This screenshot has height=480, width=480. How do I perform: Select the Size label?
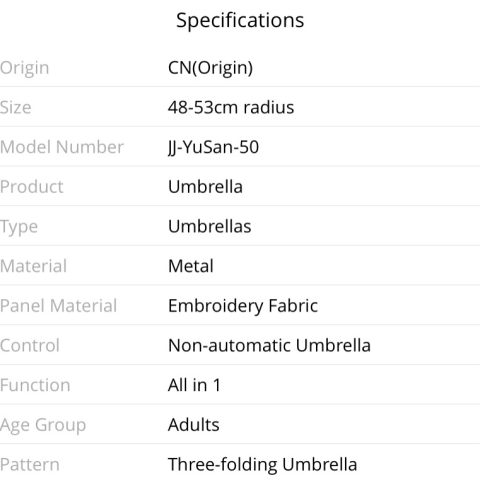click(x=16, y=107)
